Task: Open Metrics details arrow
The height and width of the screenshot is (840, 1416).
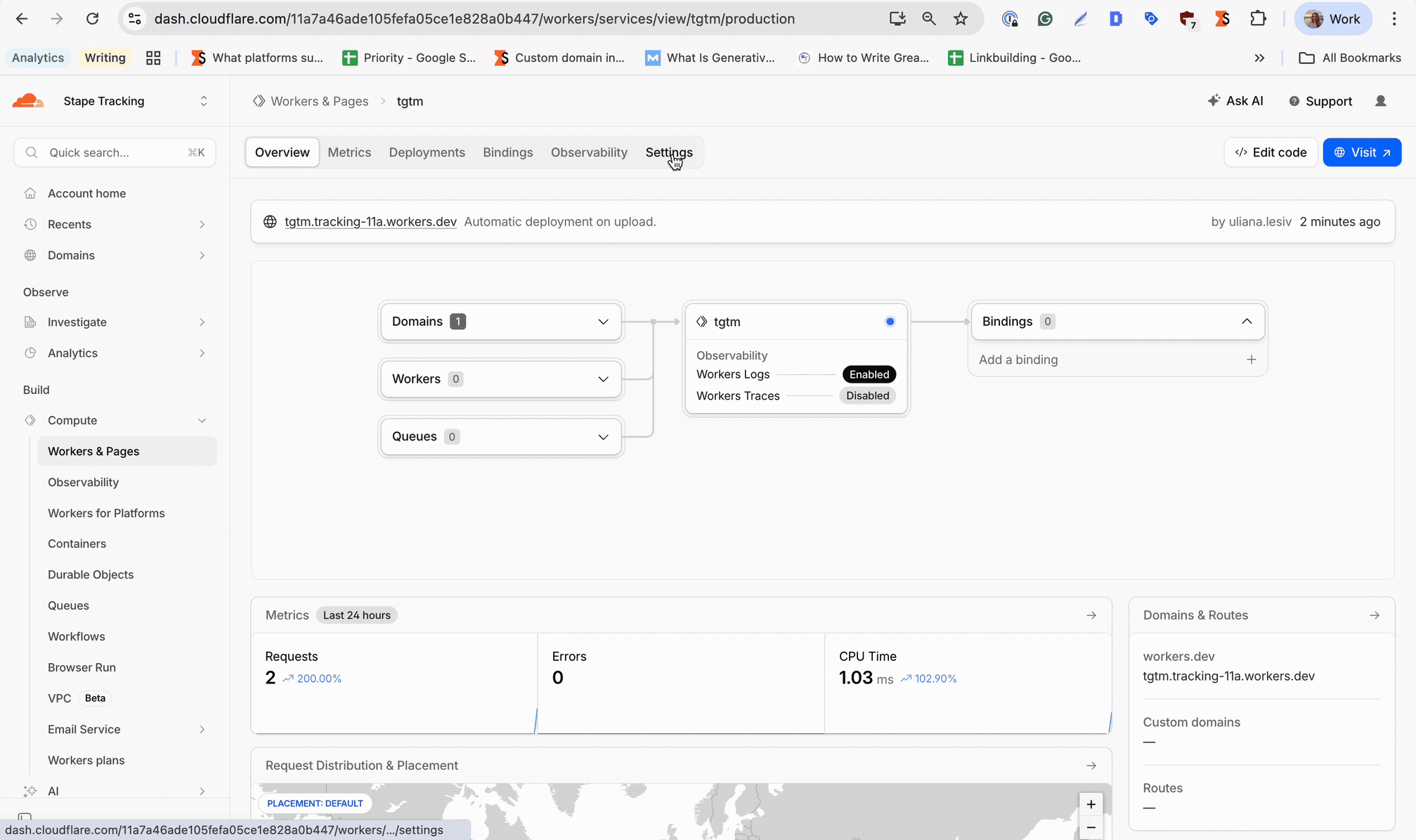Action: pos(1091,615)
